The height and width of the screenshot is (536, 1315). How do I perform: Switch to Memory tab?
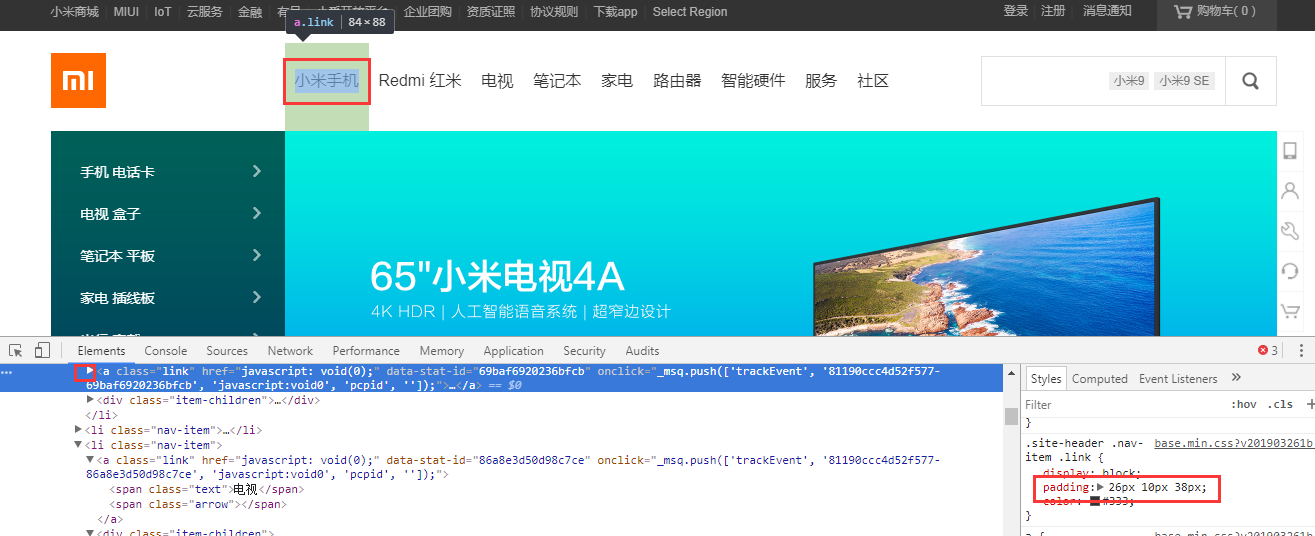(x=442, y=351)
